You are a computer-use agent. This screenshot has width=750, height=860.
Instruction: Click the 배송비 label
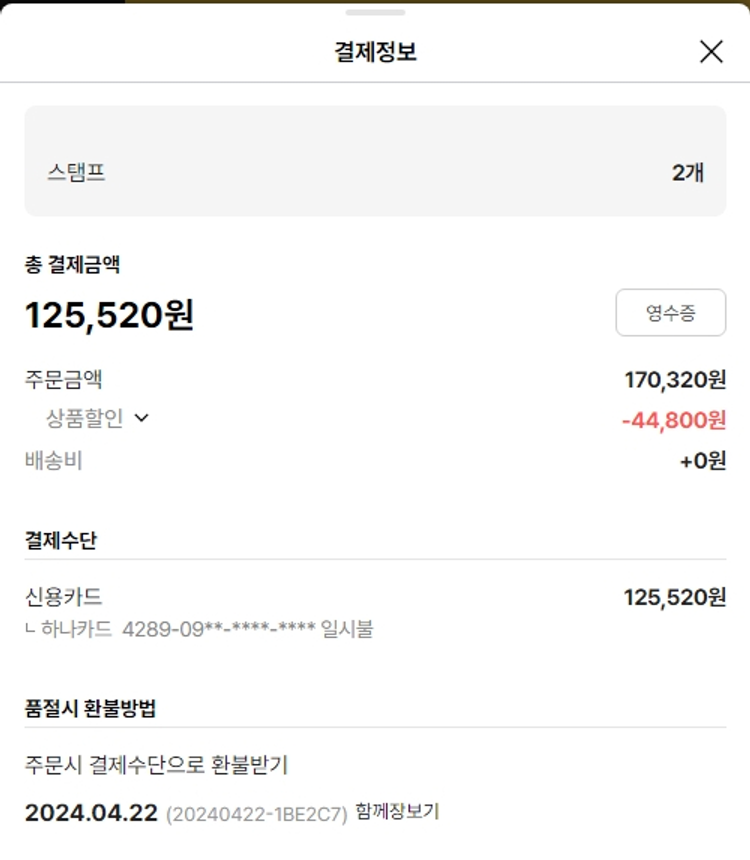(54, 461)
